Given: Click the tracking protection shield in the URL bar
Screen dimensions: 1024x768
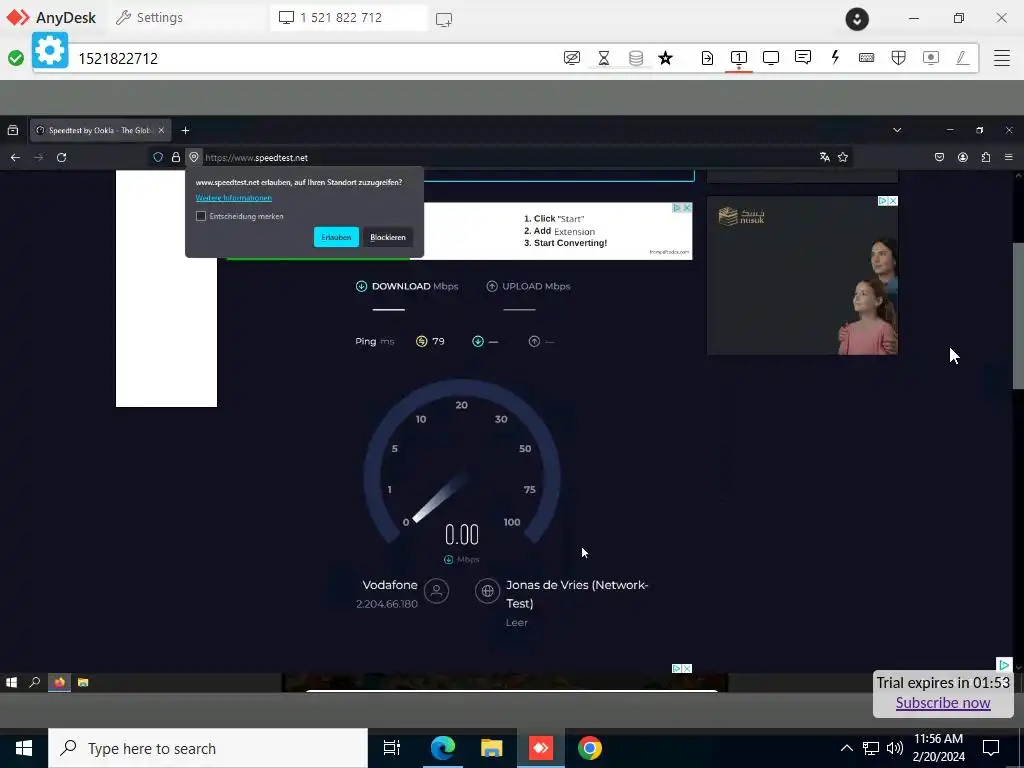Looking at the screenshot, I should coord(157,157).
